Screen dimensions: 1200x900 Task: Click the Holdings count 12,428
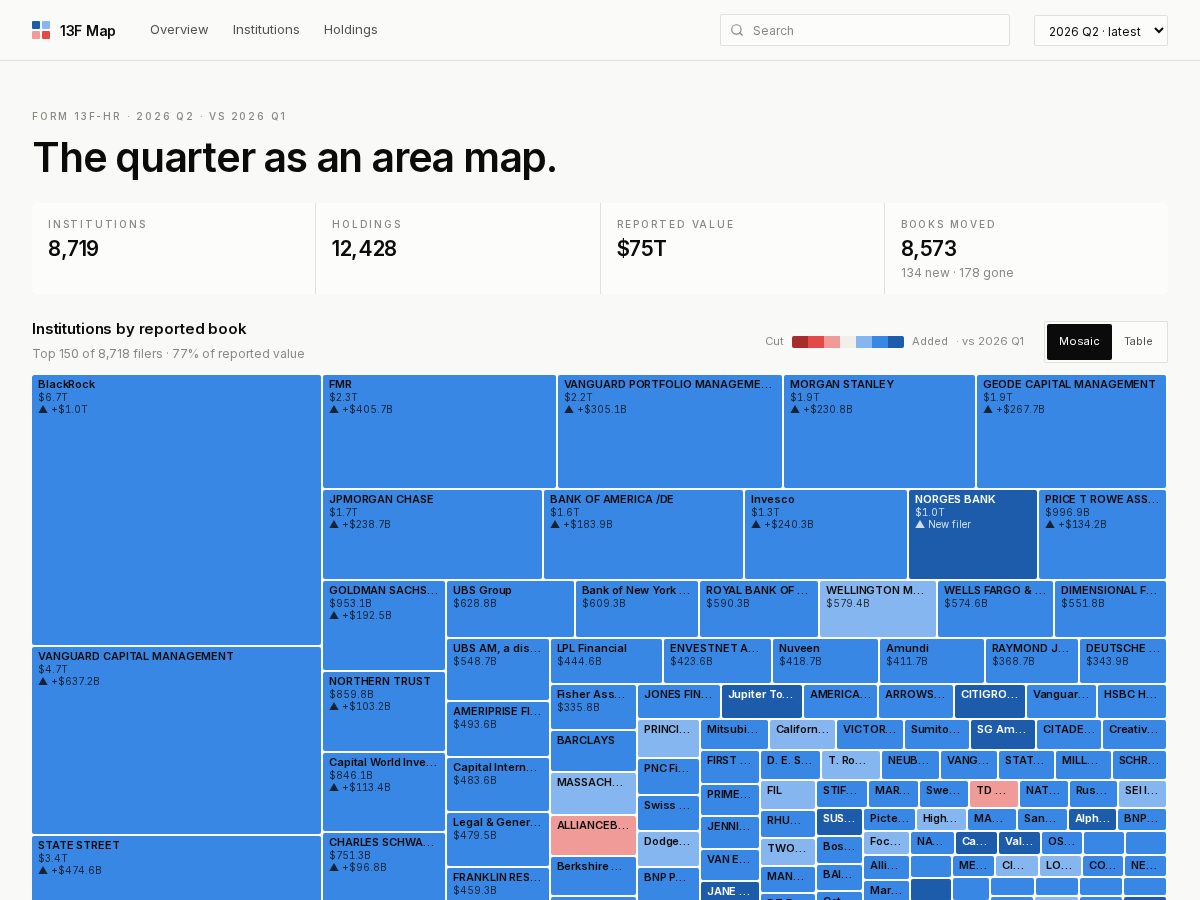[364, 249]
